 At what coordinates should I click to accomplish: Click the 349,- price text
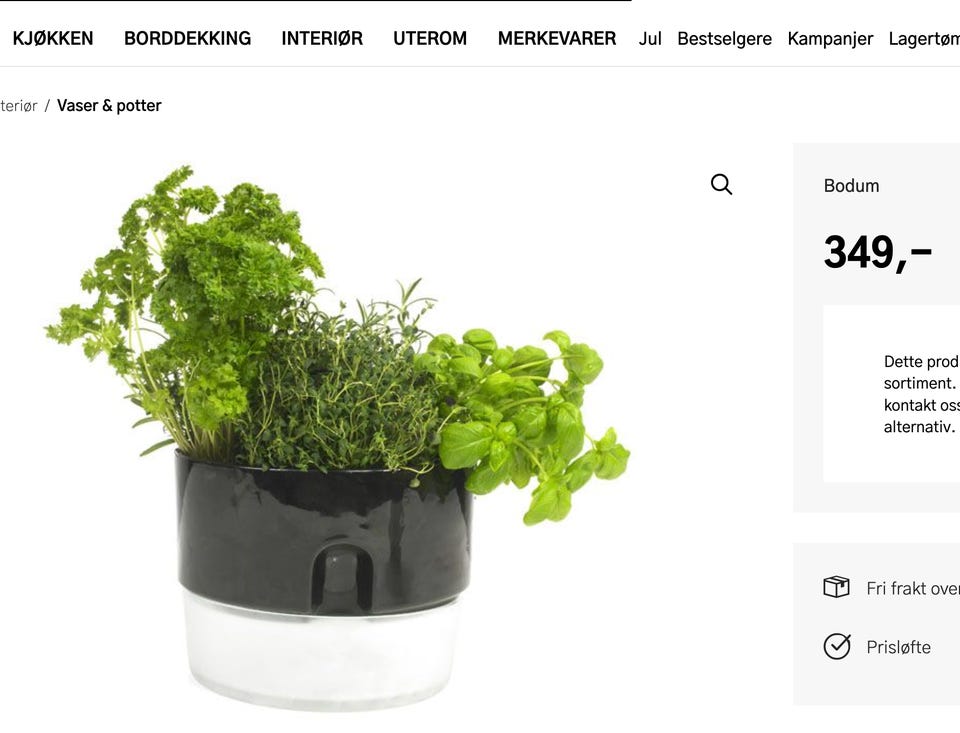[877, 252]
